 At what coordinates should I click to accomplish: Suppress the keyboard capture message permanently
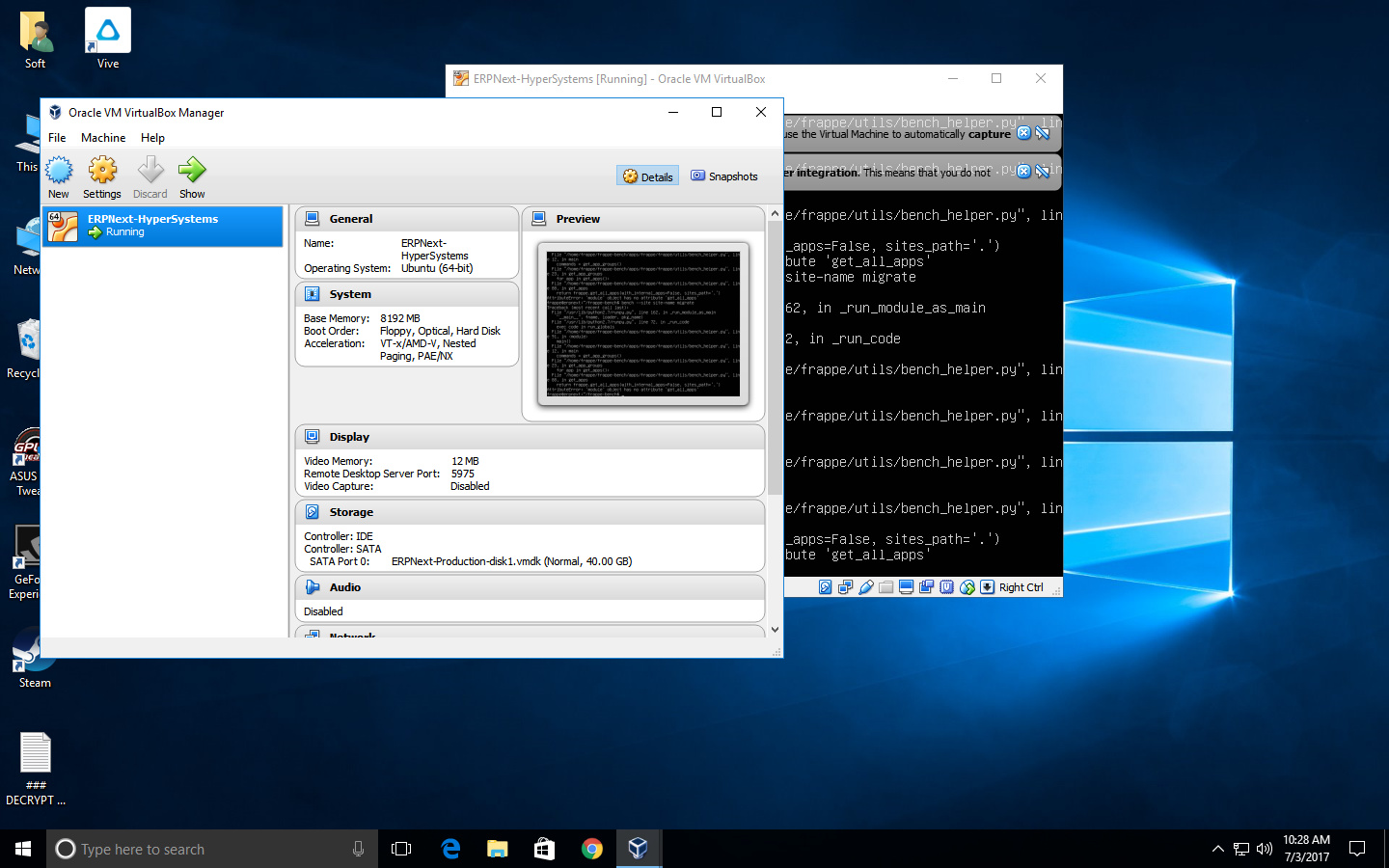(x=1043, y=133)
